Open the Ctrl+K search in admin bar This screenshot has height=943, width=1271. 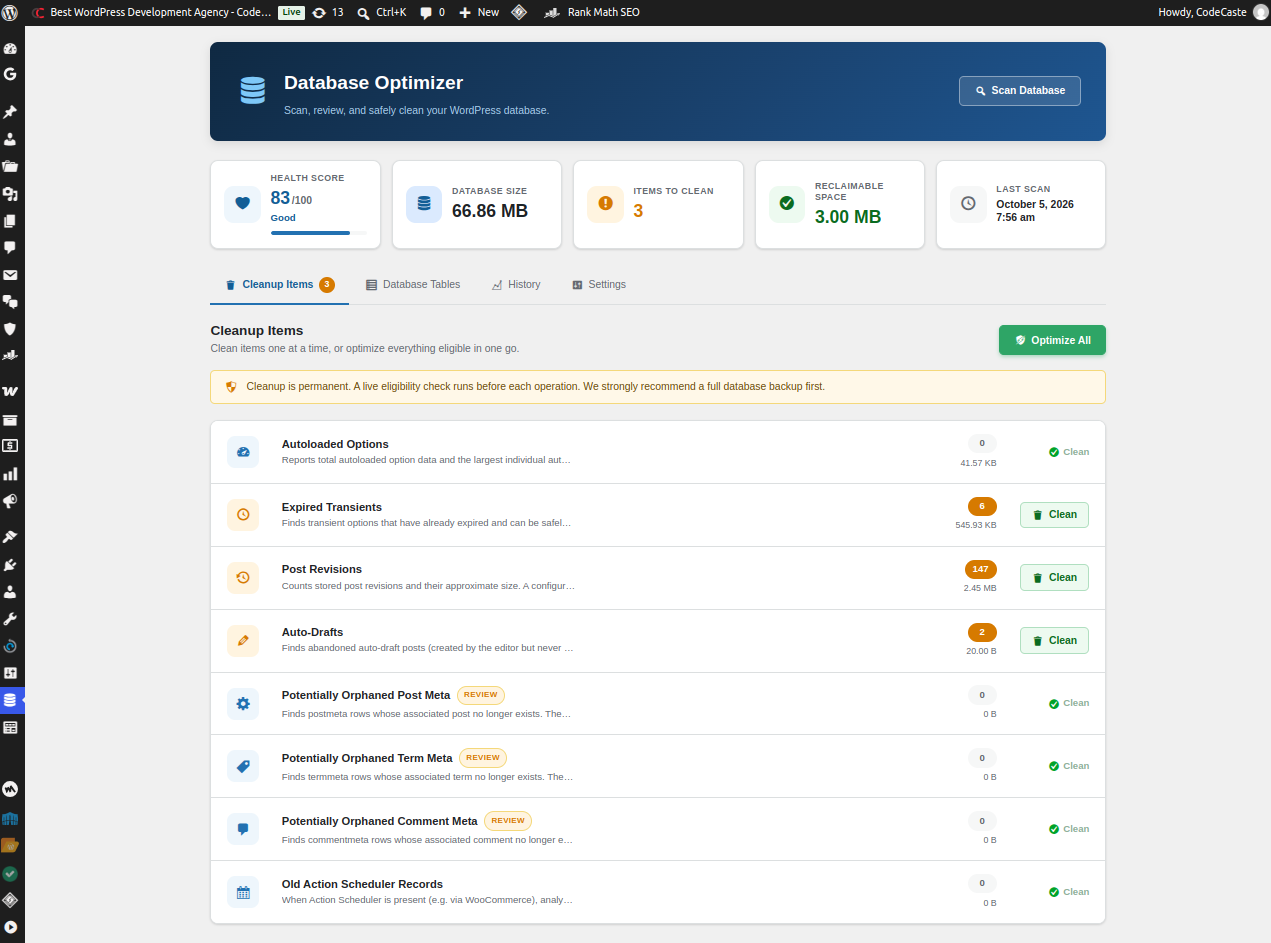(382, 12)
